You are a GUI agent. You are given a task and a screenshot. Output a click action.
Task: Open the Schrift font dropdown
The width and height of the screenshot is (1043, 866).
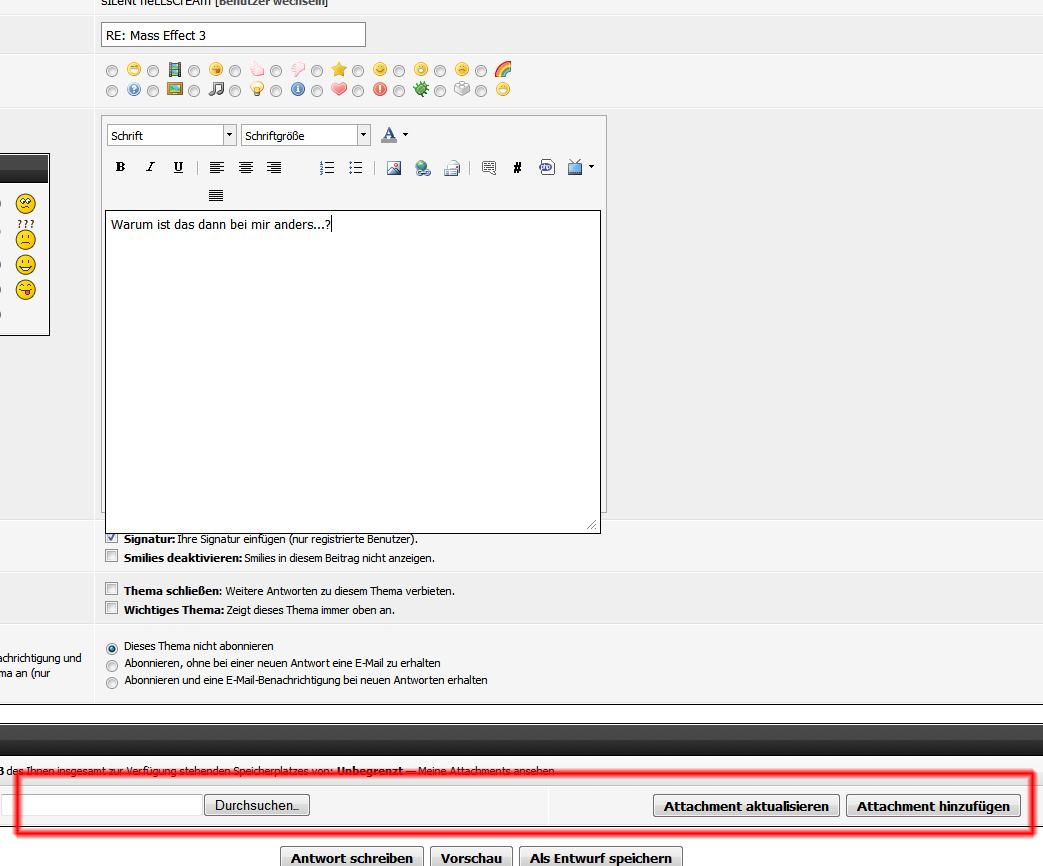pos(230,135)
